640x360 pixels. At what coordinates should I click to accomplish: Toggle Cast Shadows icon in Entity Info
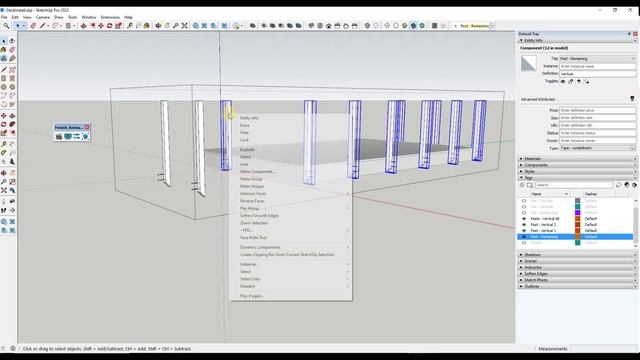point(587,82)
